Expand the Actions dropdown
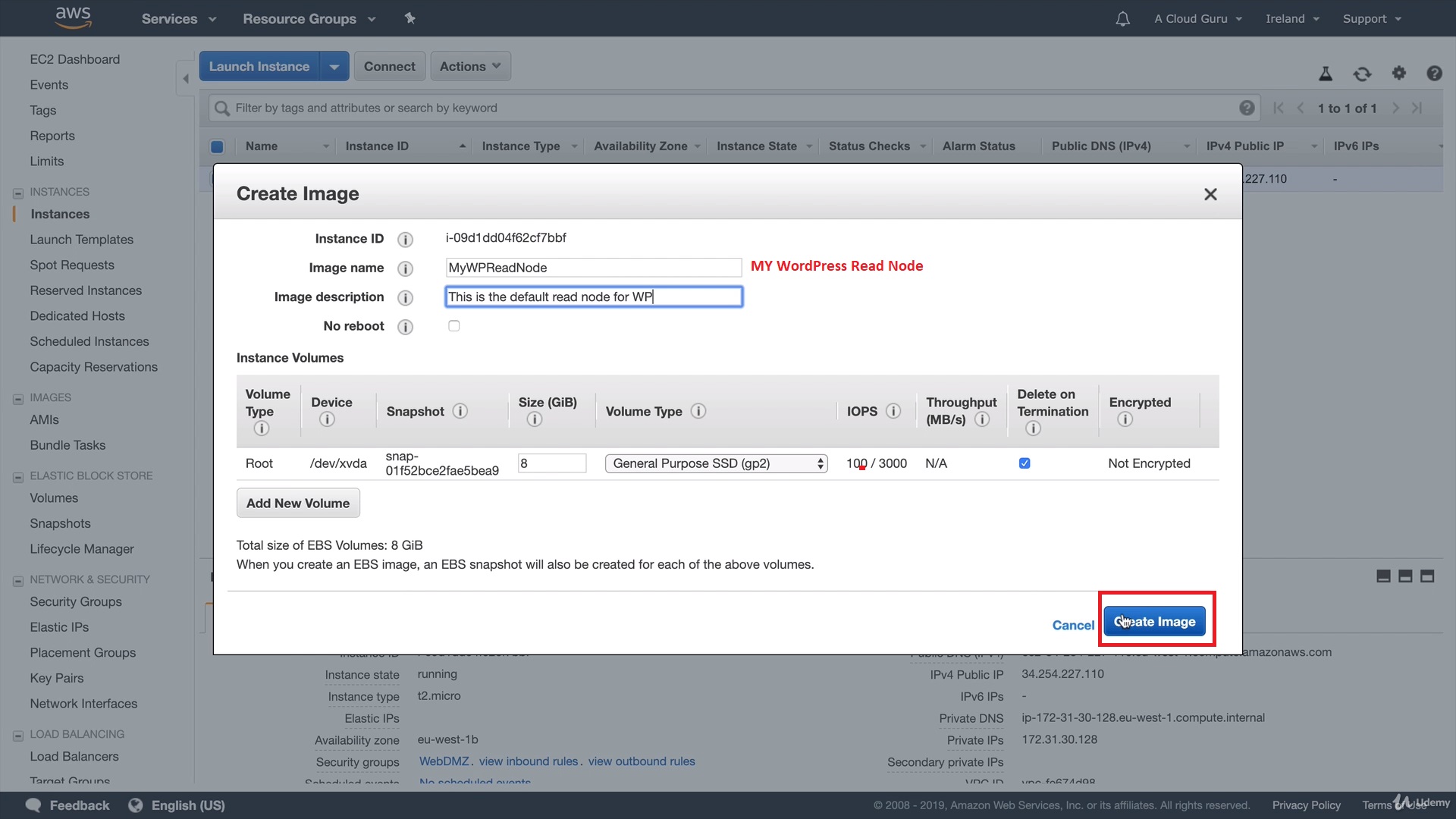Viewport: 1456px width, 819px height. [470, 66]
